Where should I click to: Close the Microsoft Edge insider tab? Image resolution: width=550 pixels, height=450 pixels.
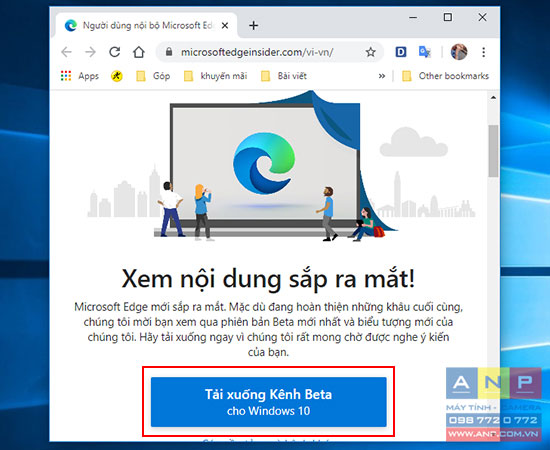pyautogui.click(x=225, y=26)
